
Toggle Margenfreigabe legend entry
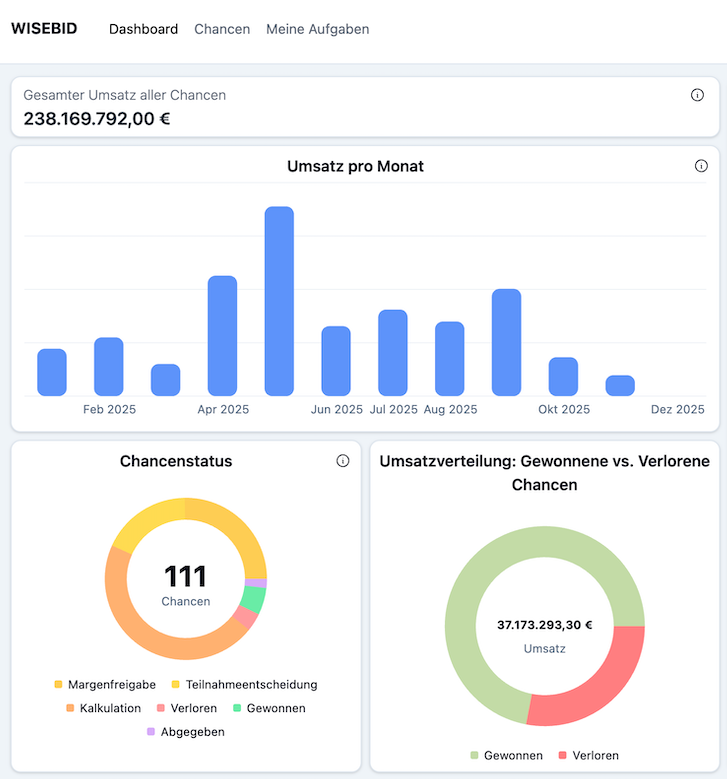[105, 685]
